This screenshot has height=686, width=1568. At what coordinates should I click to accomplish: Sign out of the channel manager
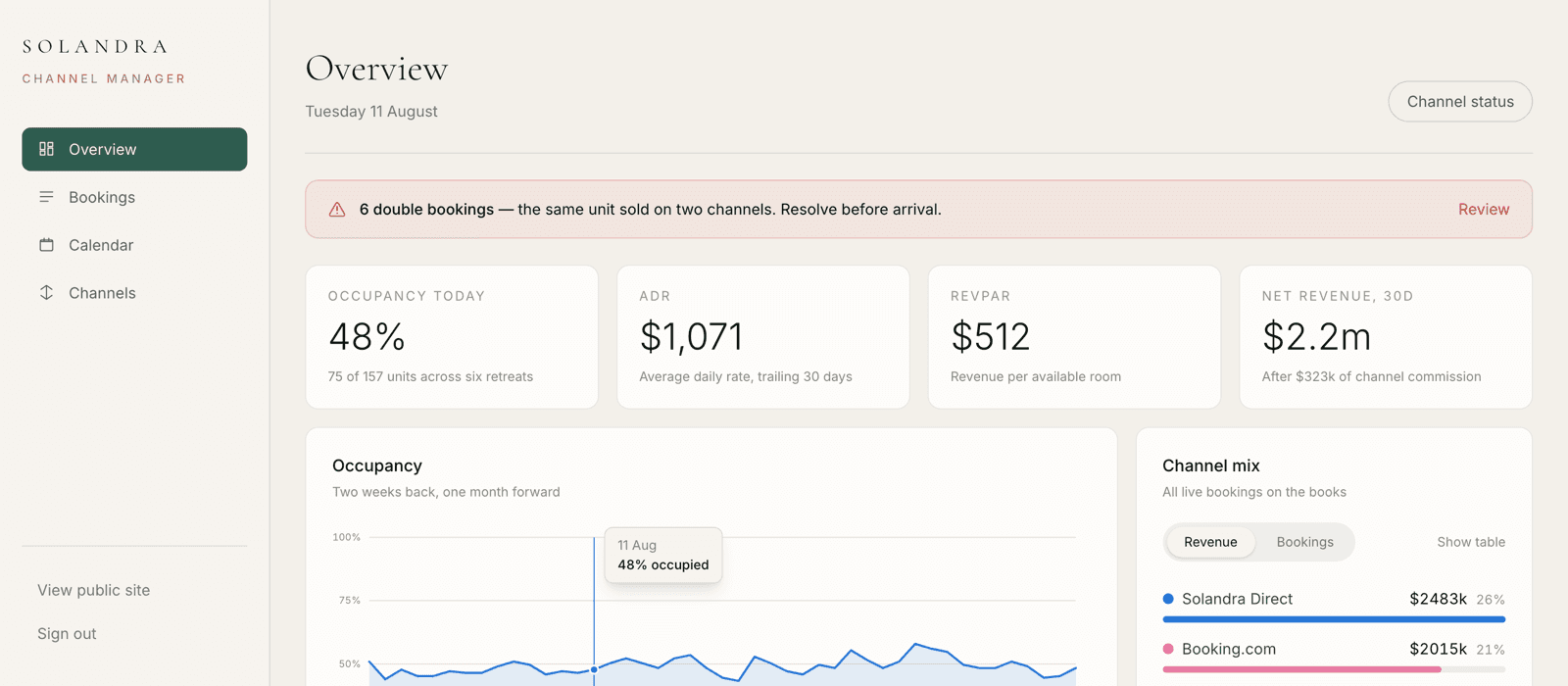point(67,634)
